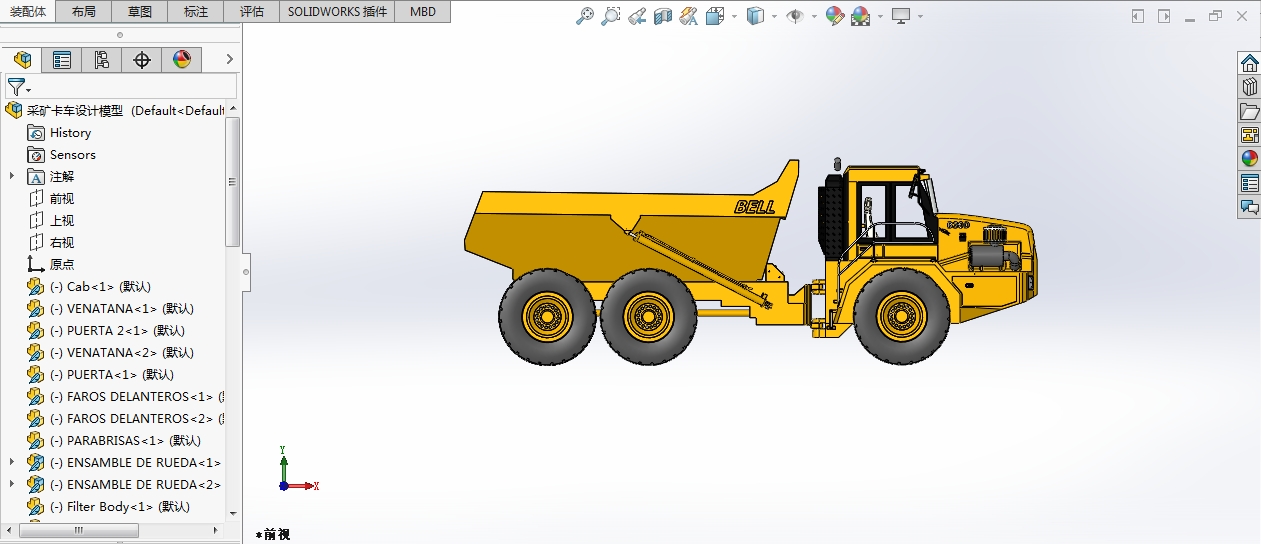Screen dimensions: 1261x544
Task: Open the Hide/Show Items dropdown arrow
Action: (814, 16)
